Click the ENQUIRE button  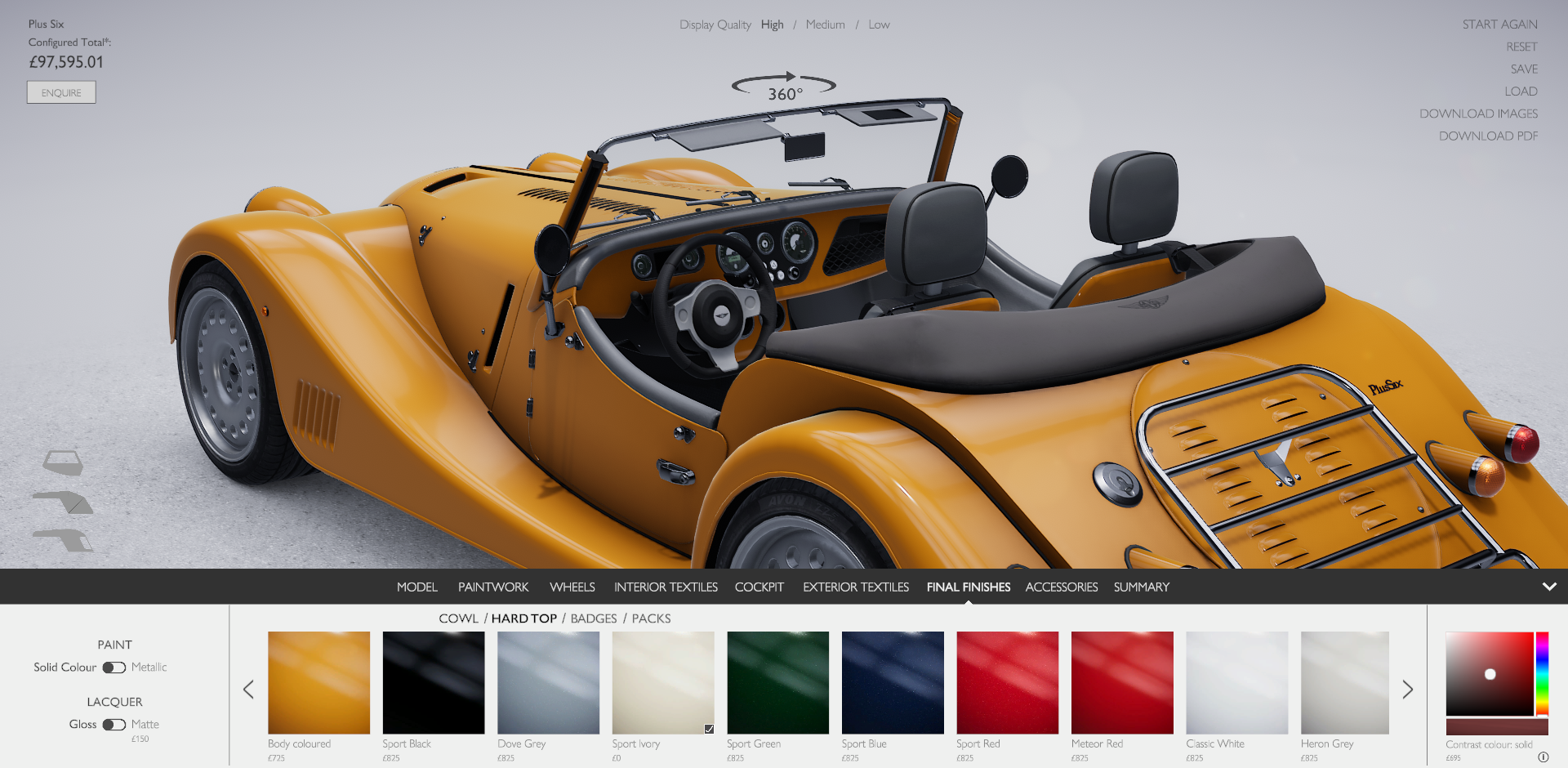pos(61,92)
